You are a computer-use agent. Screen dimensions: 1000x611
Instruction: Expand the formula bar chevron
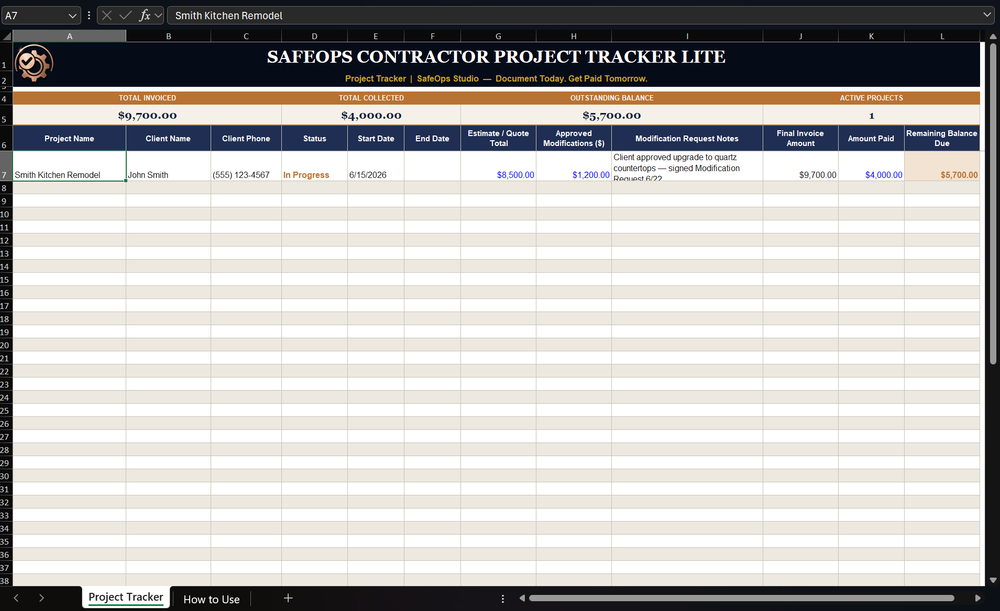(987, 15)
